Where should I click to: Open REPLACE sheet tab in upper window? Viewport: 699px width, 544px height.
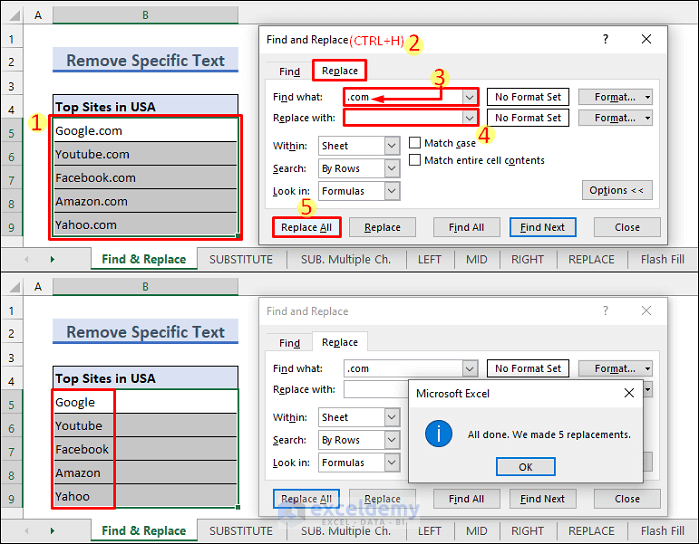(591, 260)
